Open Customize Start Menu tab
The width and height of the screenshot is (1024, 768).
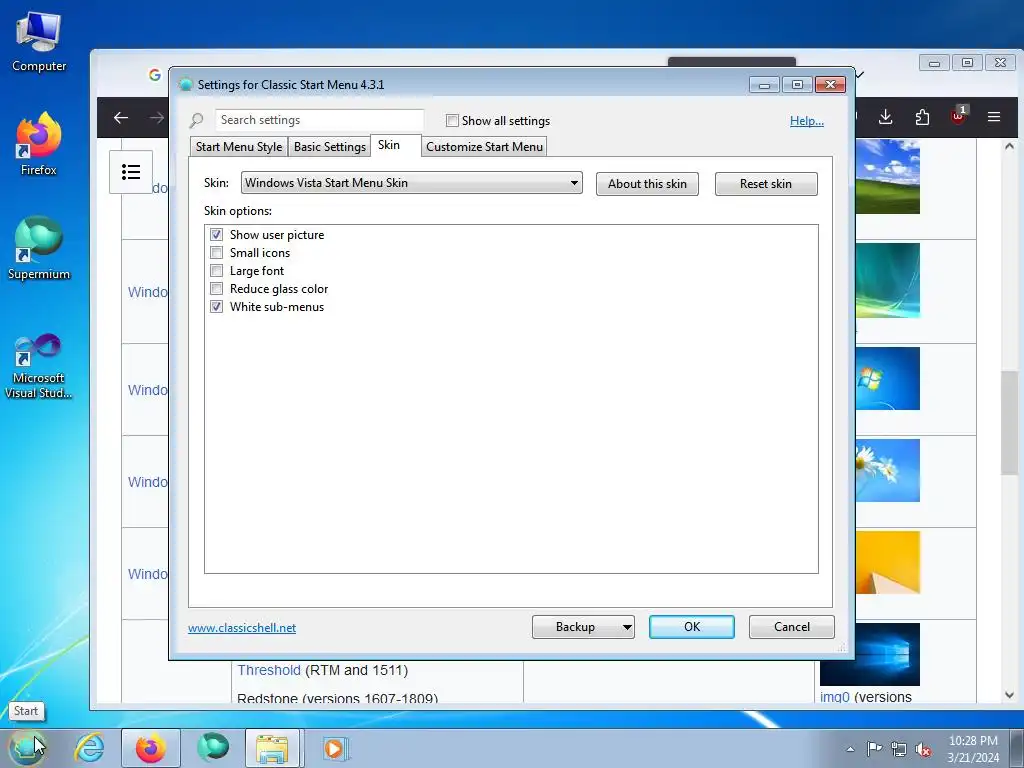click(x=484, y=147)
